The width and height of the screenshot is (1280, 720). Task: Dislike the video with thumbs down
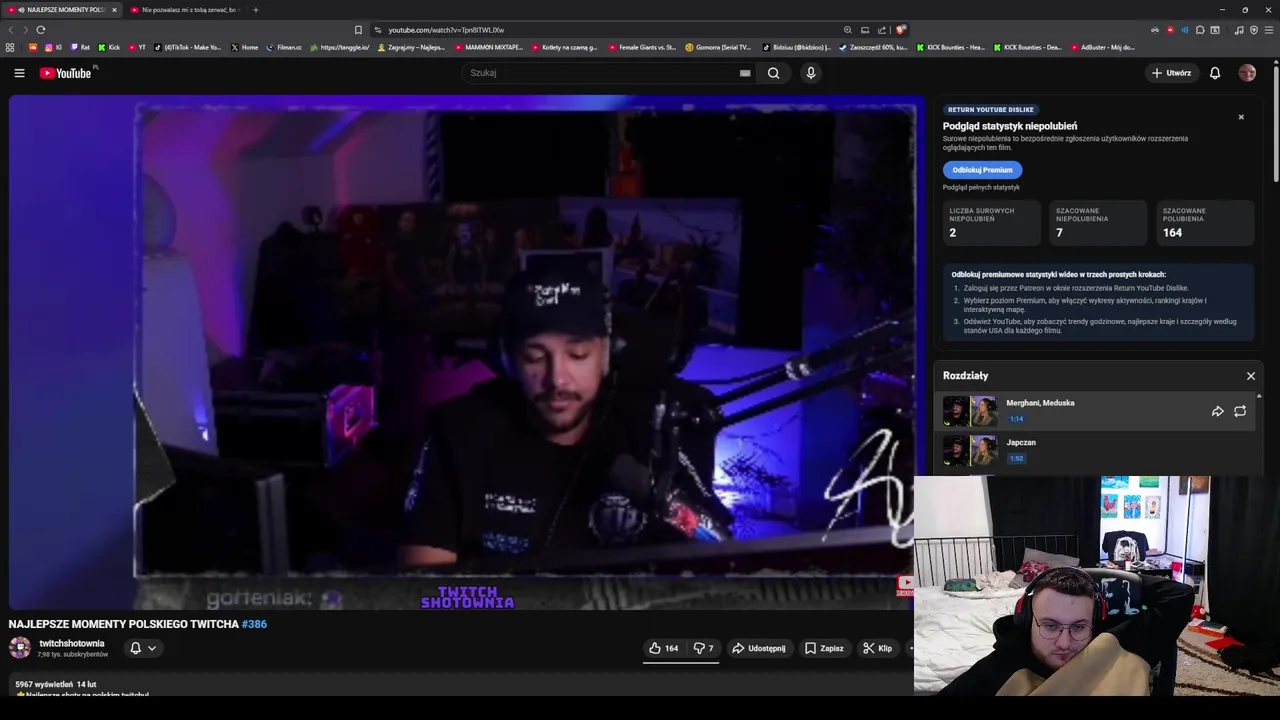pos(704,648)
